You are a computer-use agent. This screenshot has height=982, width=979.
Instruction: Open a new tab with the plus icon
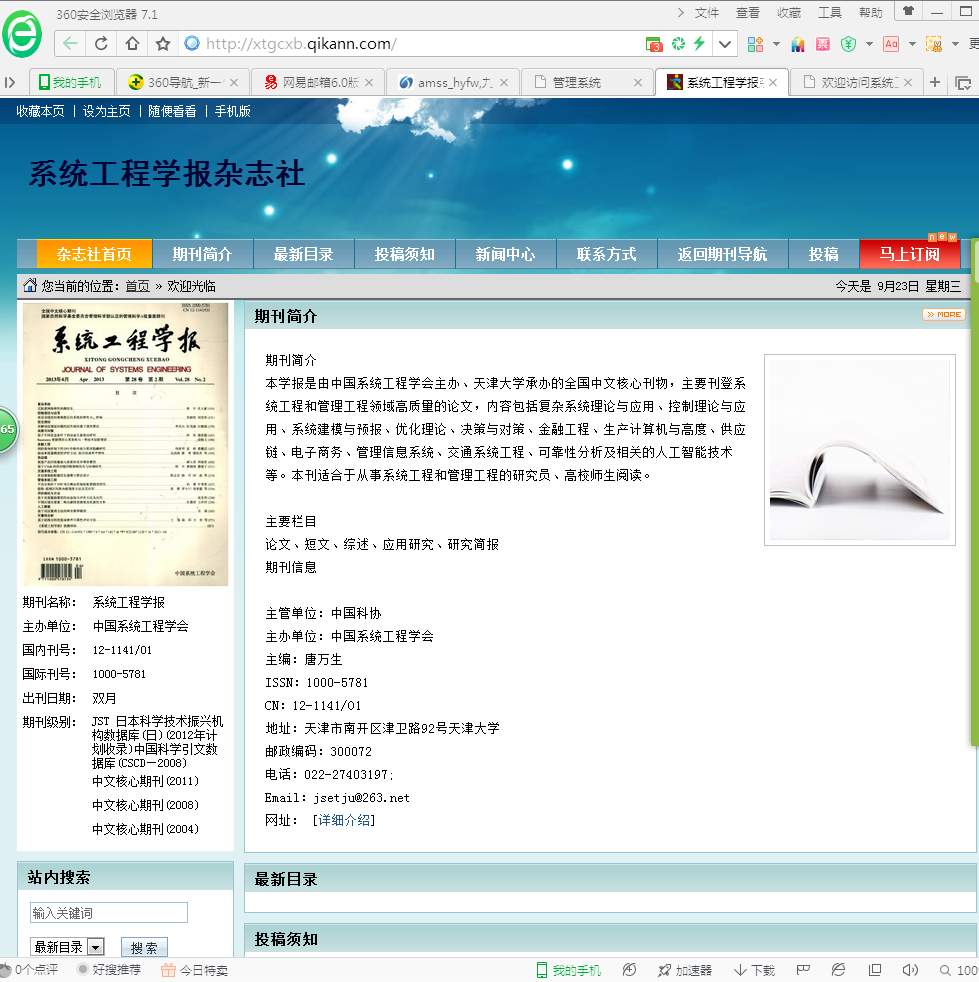tap(935, 82)
